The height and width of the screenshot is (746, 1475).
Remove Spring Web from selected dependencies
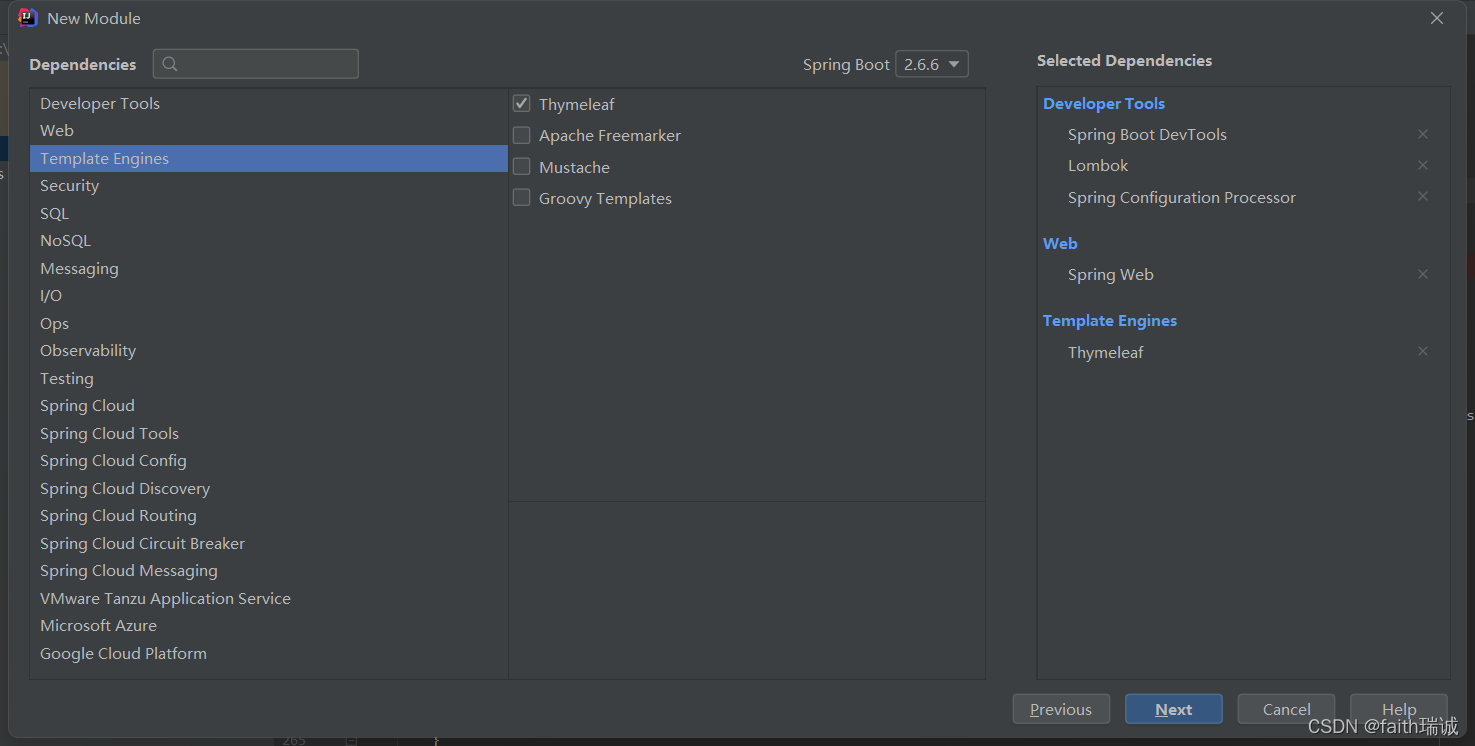coord(1423,274)
